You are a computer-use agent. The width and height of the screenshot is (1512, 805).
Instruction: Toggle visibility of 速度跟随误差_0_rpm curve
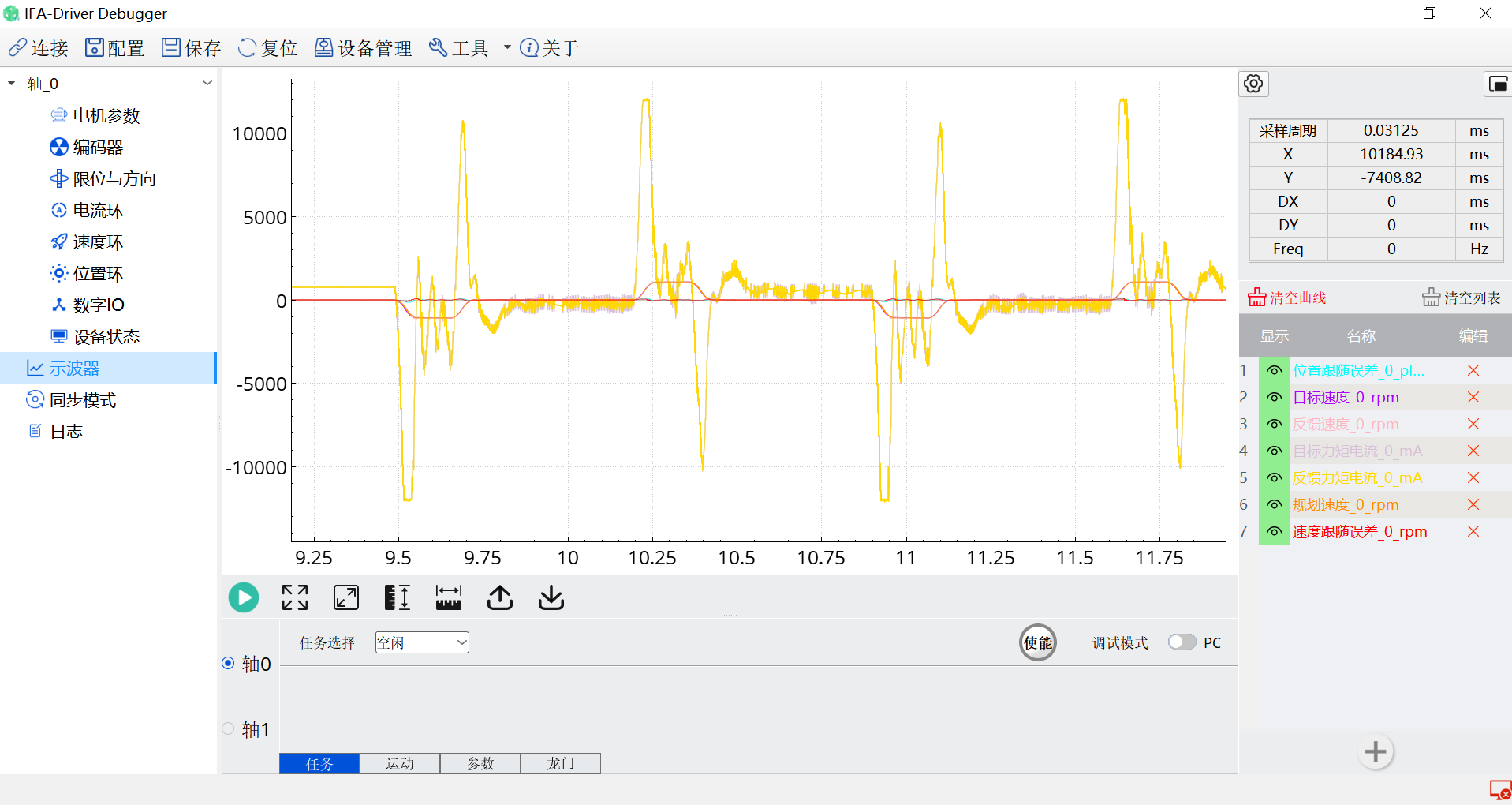(x=1274, y=531)
